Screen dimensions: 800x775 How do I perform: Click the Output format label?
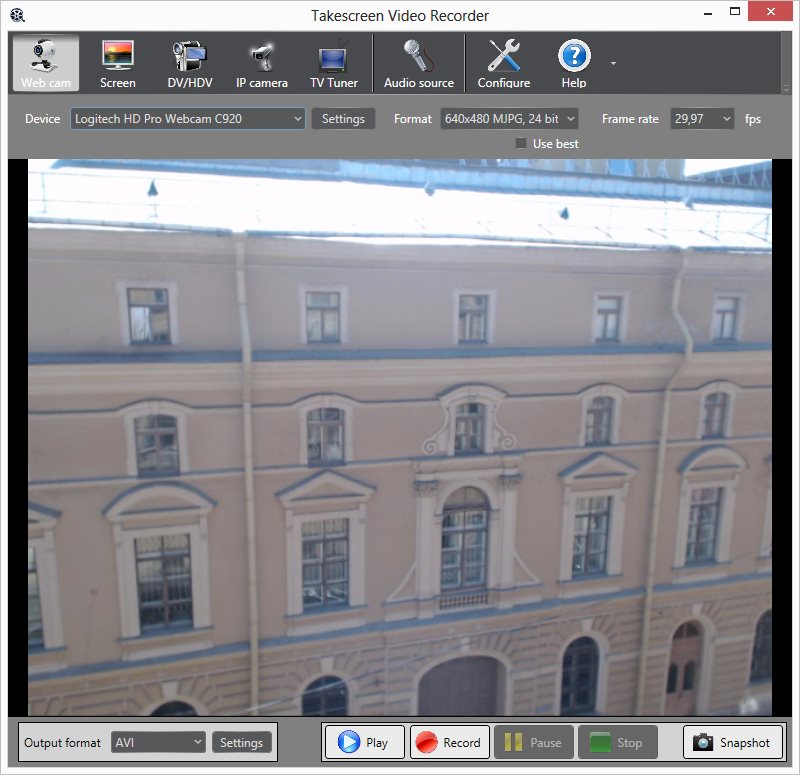coord(62,742)
